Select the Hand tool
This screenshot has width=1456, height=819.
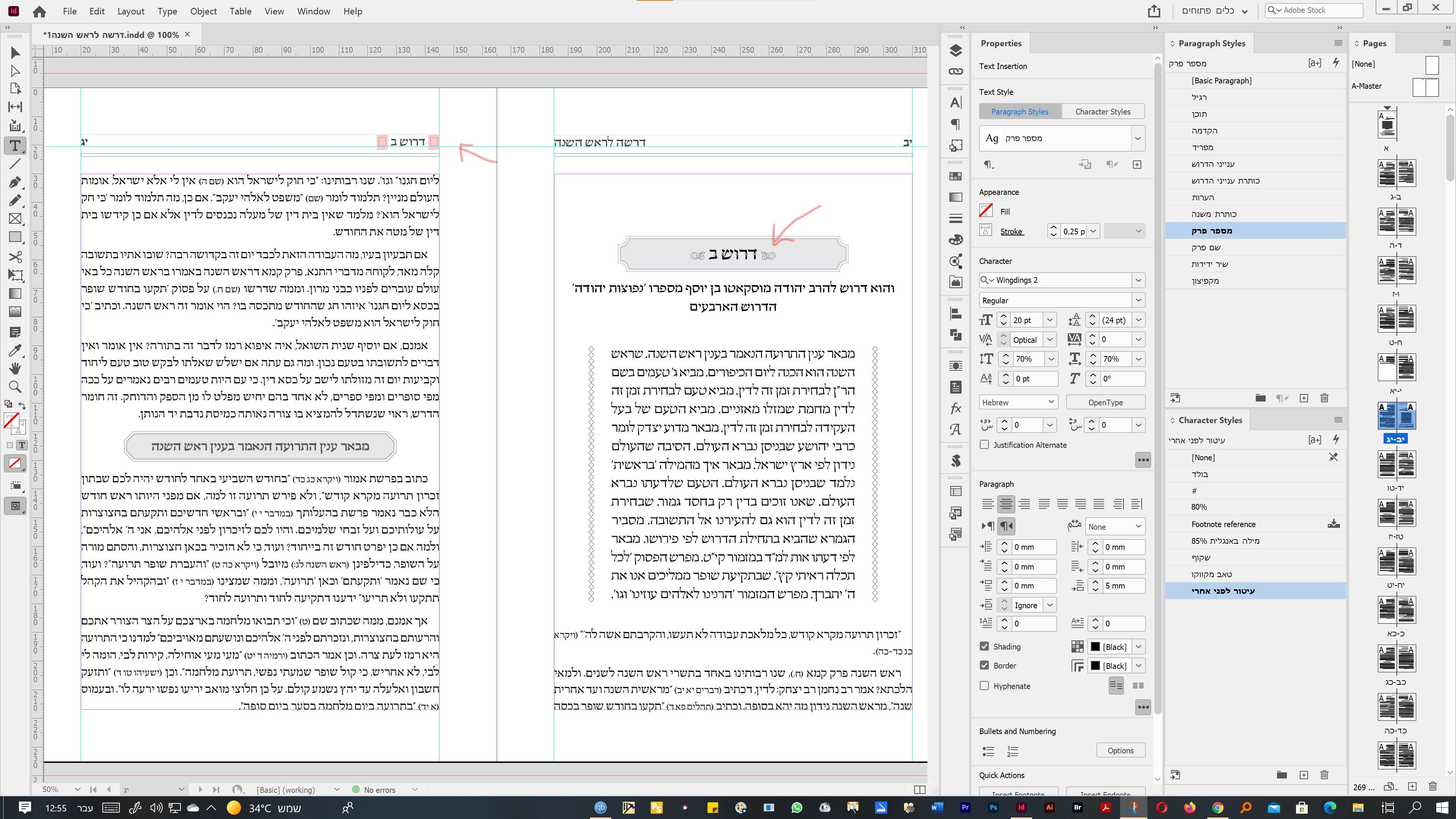point(15,369)
